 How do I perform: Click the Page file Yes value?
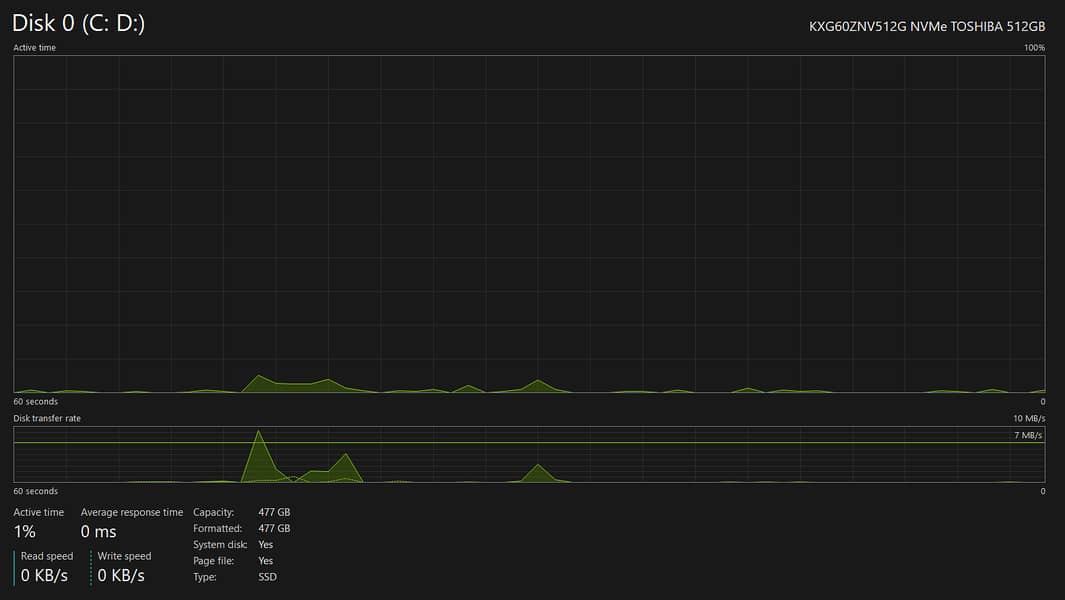point(266,561)
